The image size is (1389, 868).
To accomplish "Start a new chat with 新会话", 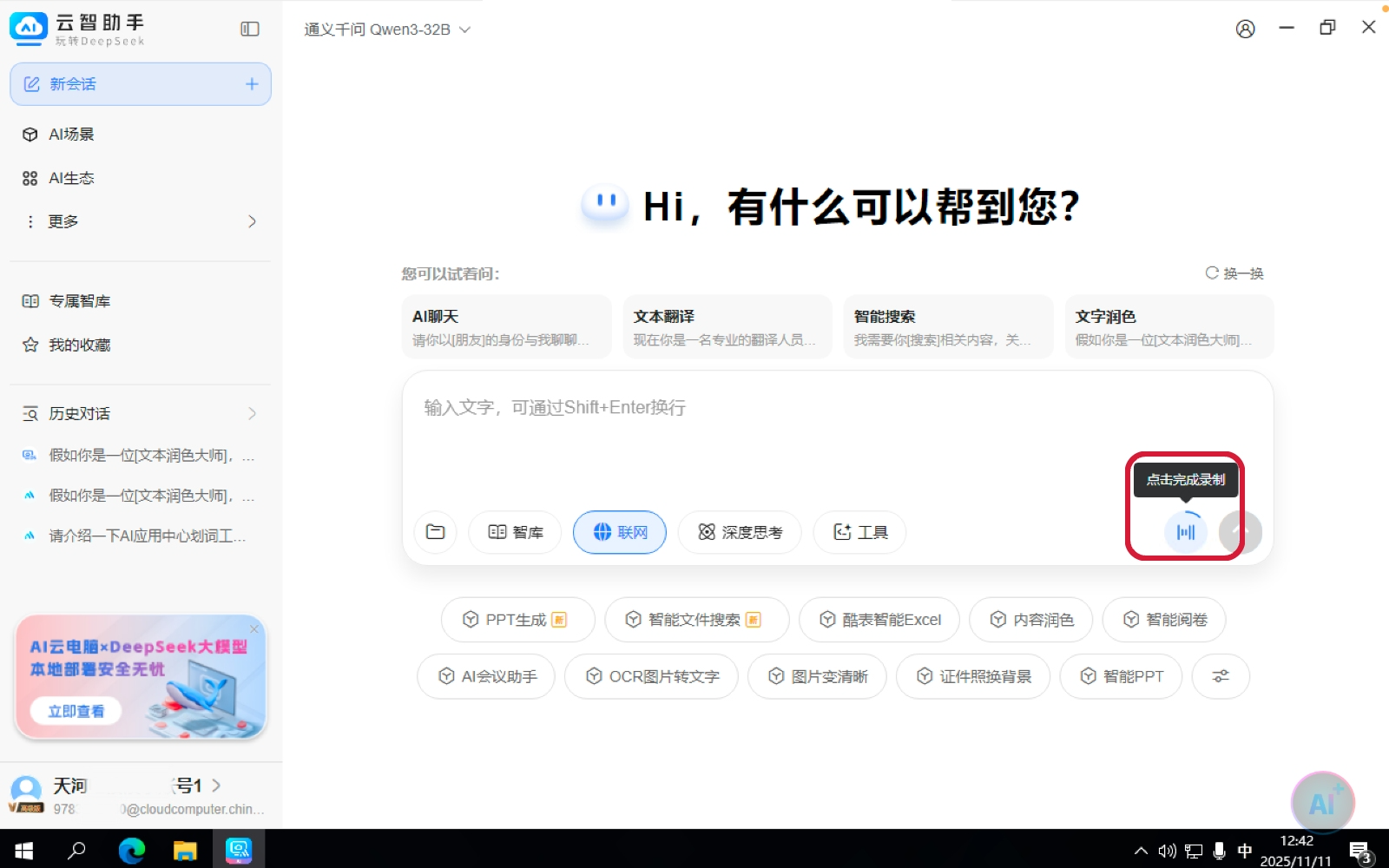I will point(141,84).
